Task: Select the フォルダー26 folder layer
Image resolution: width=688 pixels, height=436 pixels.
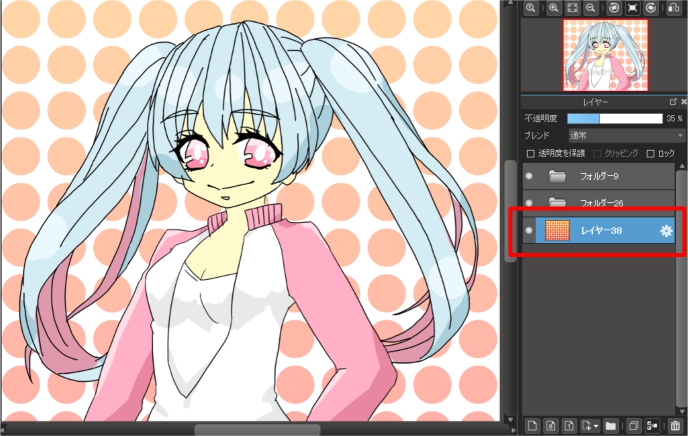Action: 598,203
